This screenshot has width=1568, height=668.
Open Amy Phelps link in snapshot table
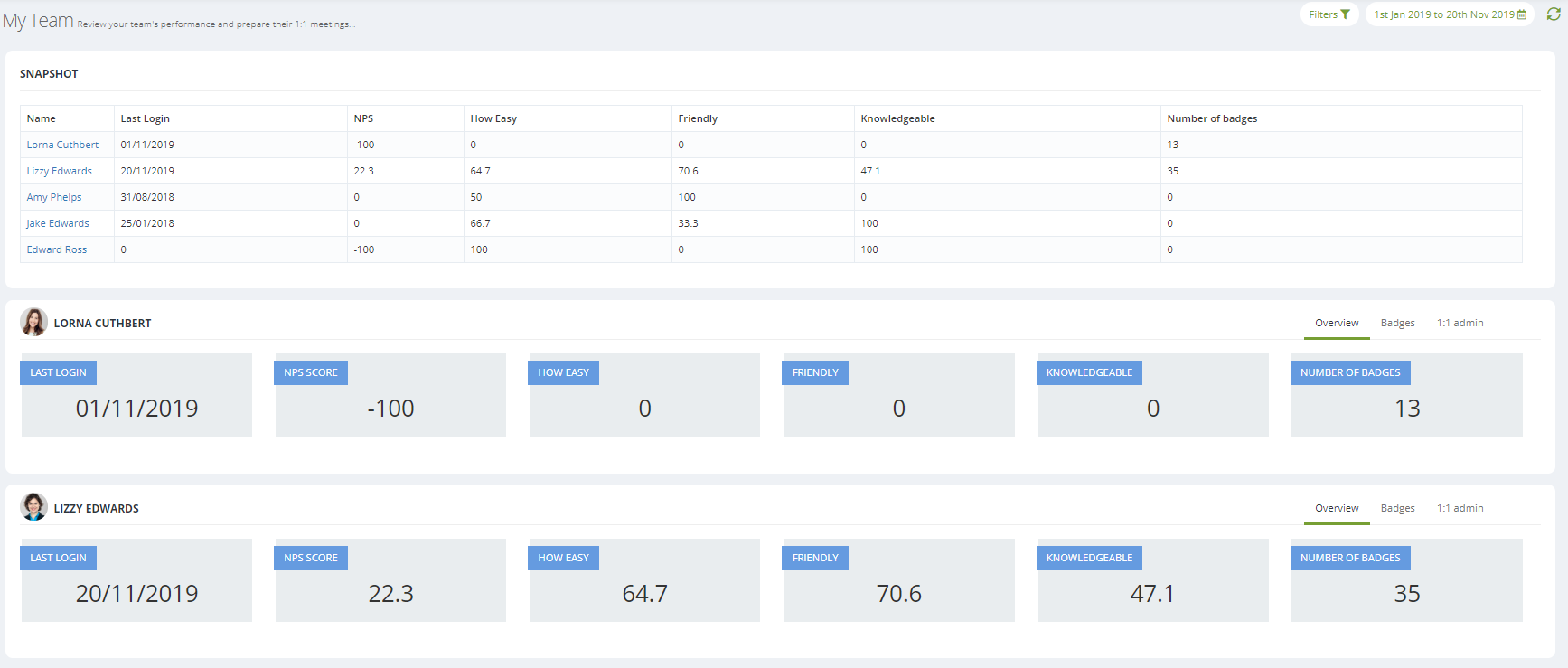click(54, 197)
